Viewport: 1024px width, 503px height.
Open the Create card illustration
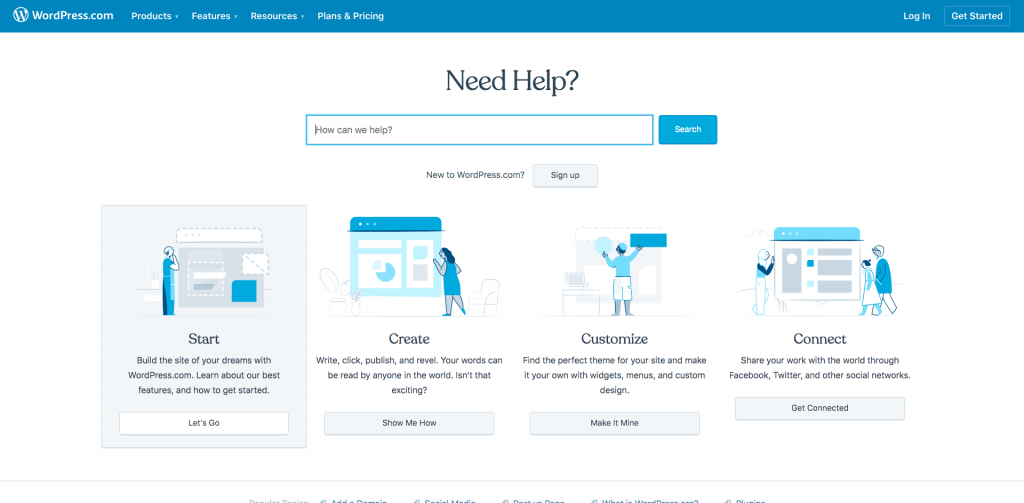tap(409, 267)
